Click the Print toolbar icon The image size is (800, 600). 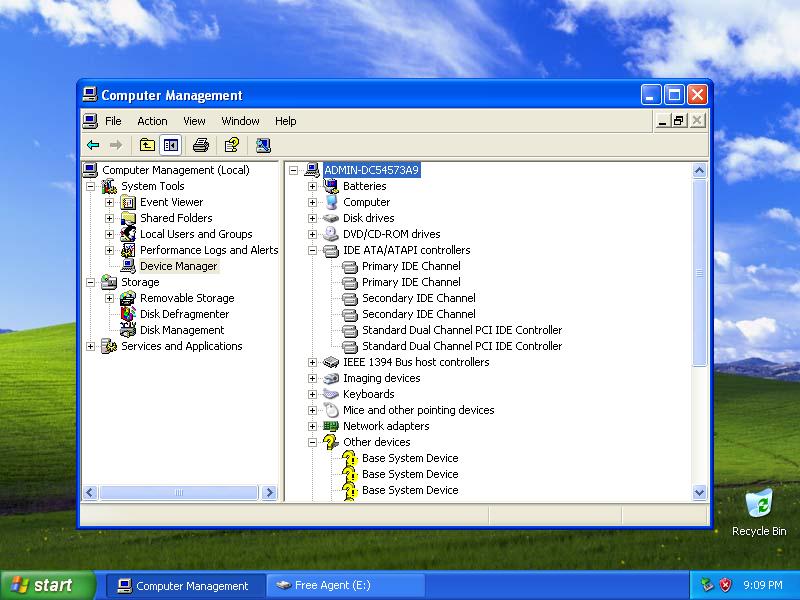tap(201, 145)
